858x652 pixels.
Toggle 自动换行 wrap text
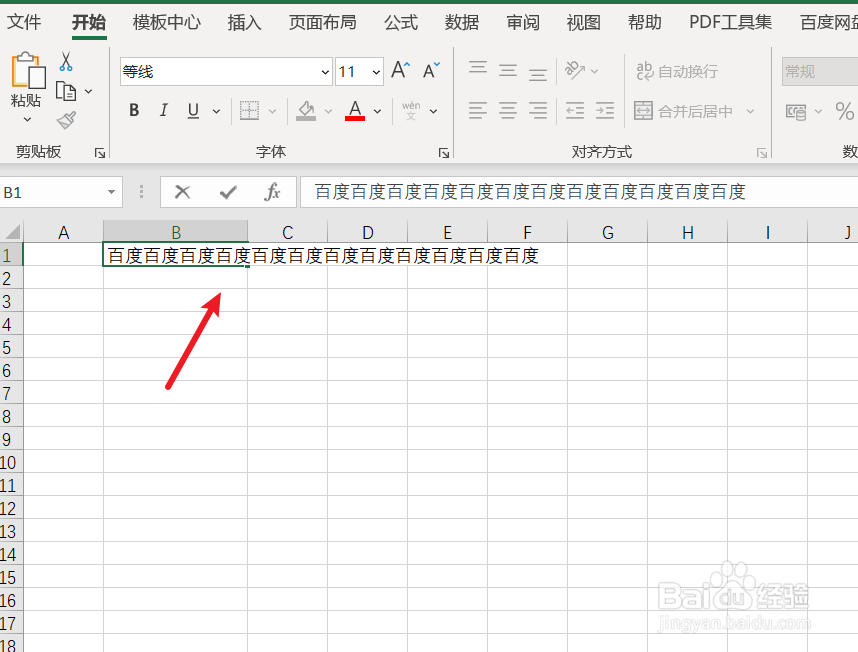[x=677, y=71]
